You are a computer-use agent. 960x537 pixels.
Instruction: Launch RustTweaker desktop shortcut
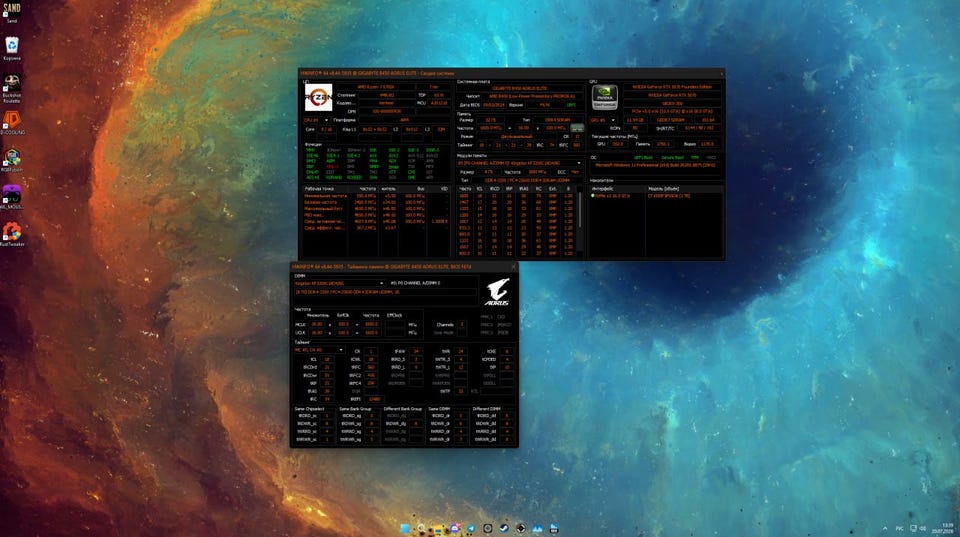click(12, 232)
